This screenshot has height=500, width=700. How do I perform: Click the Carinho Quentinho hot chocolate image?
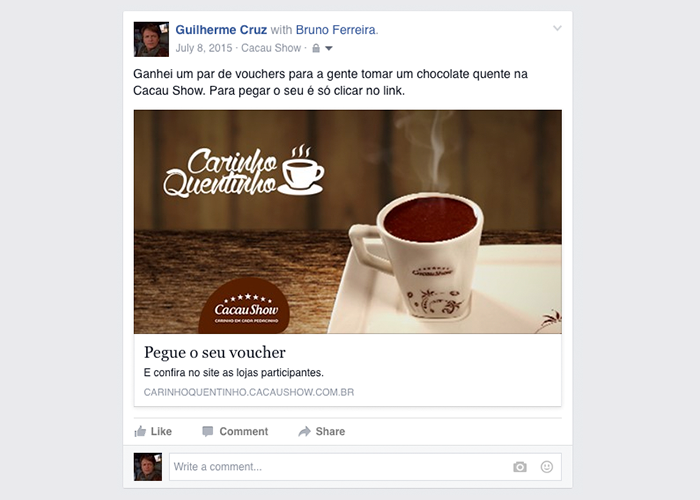pos(348,222)
